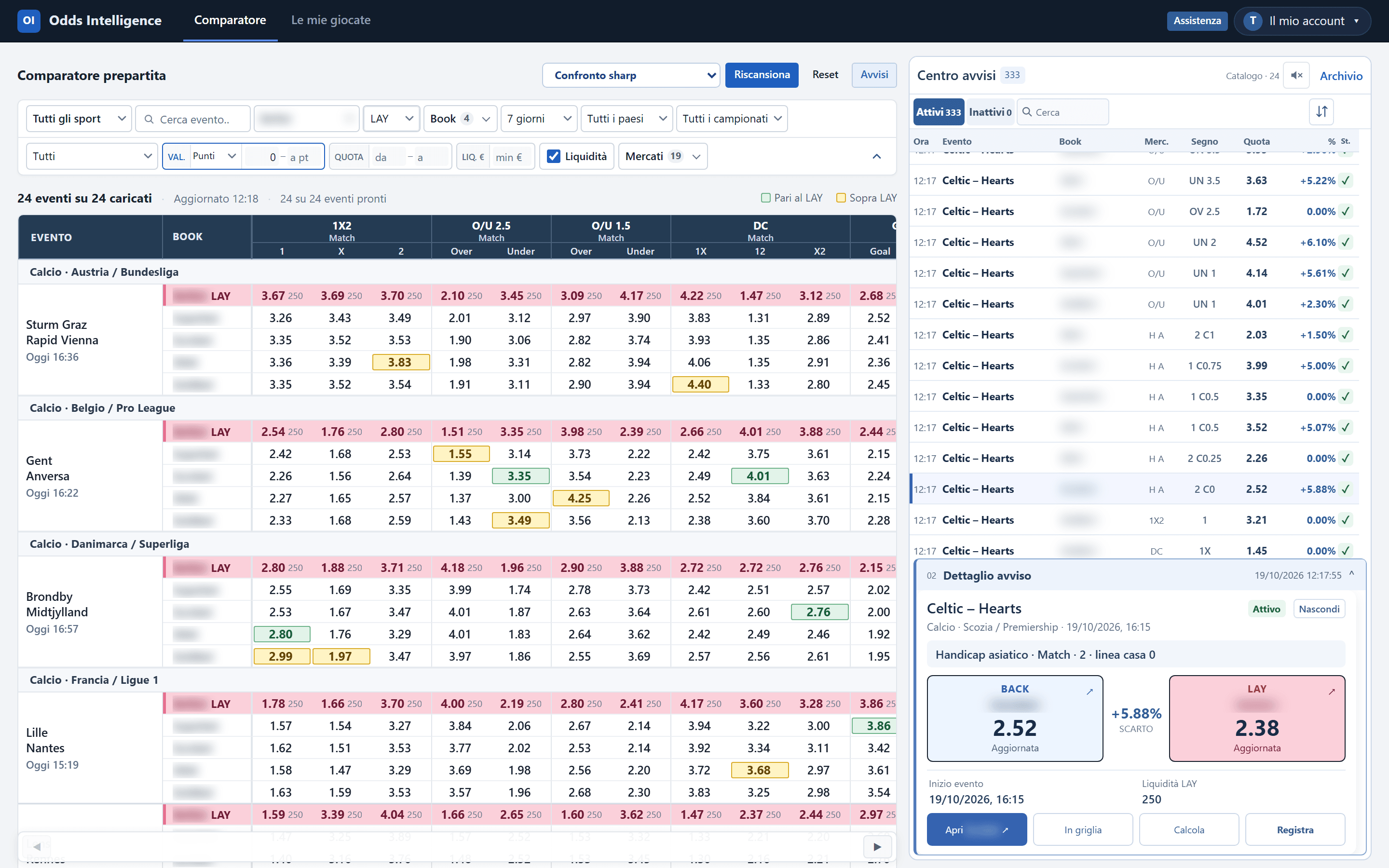Click status checkmark for OV 2.5 alert
1389x868 pixels.
coord(1346,211)
